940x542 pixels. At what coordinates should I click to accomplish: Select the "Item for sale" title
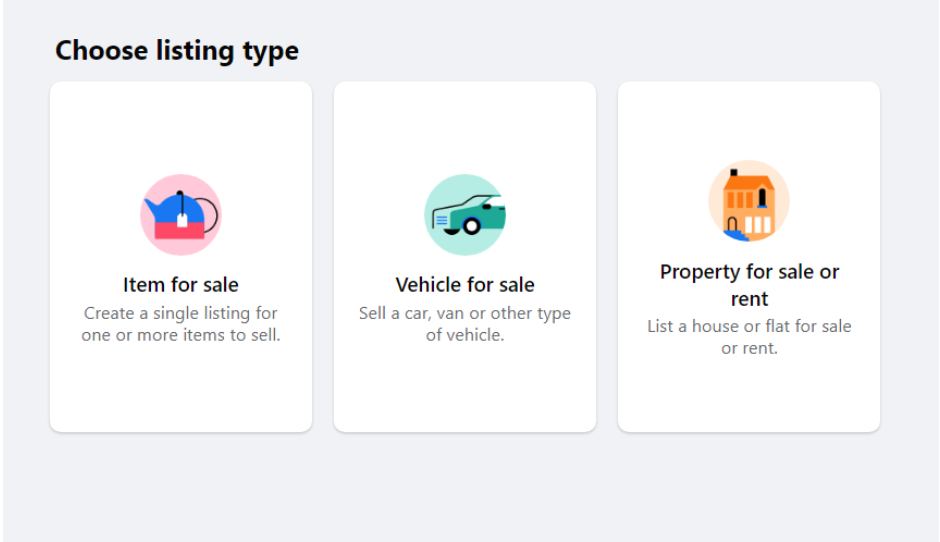(181, 285)
